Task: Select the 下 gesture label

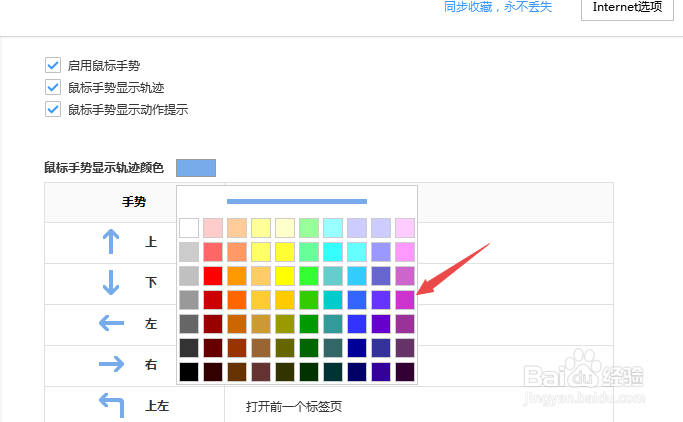Action: 151,283
